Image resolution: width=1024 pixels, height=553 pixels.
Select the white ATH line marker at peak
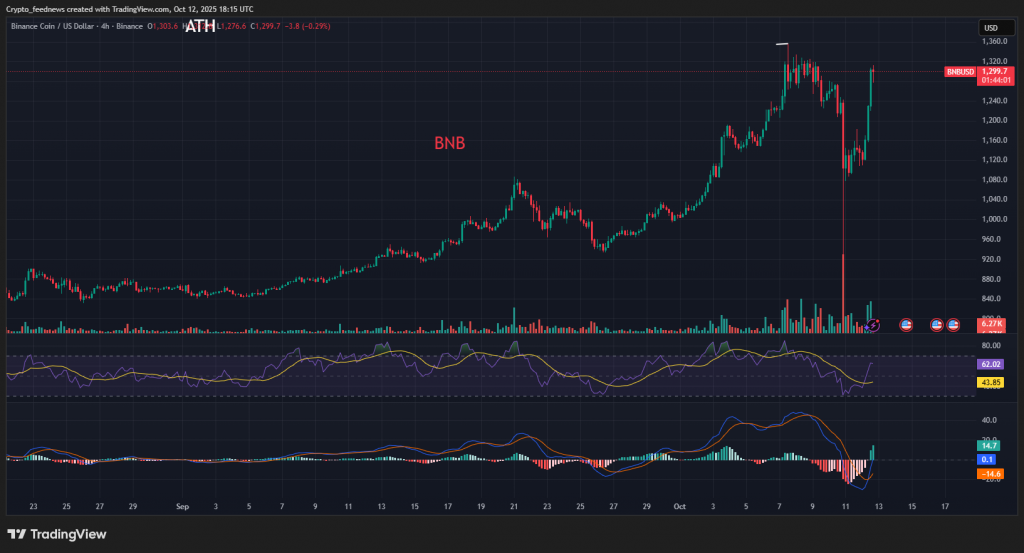point(782,44)
